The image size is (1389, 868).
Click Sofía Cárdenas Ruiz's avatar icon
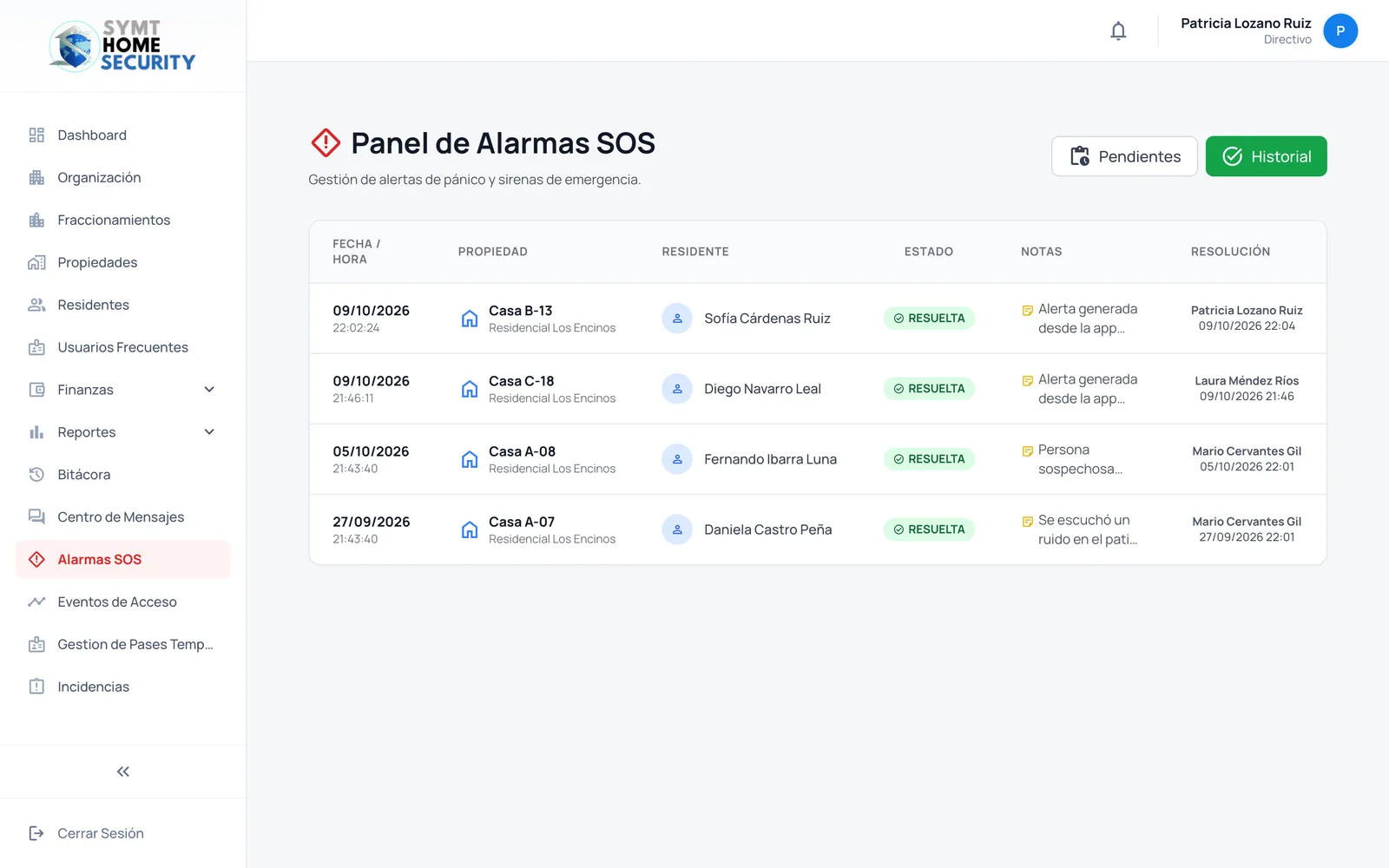coord(677,319)
